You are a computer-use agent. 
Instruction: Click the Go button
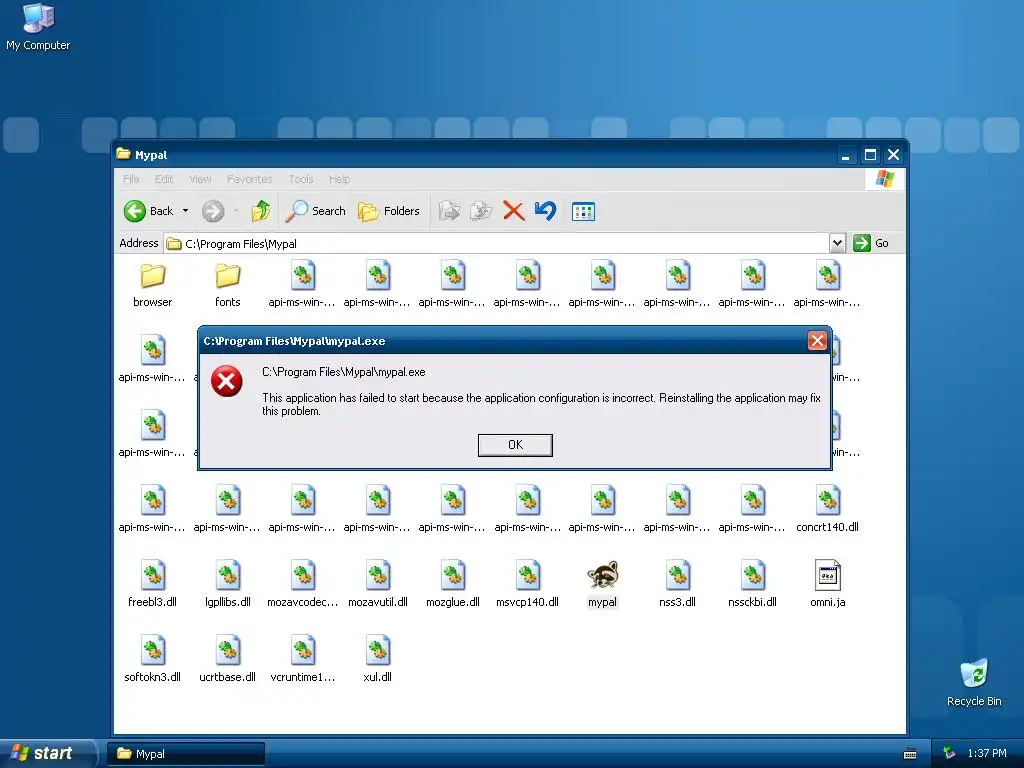(872, 243)
